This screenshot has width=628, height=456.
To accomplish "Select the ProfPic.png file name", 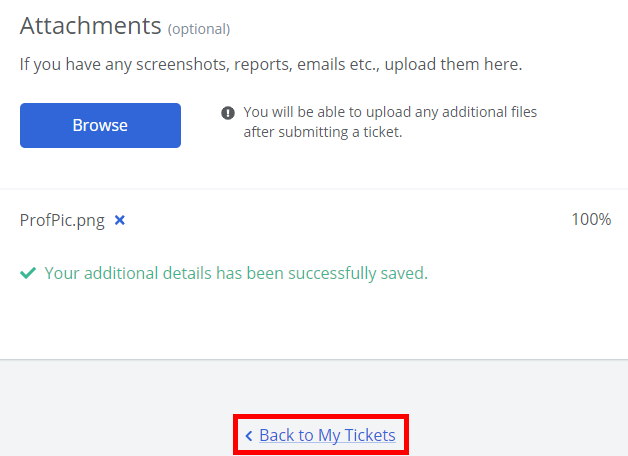I will pyautogui.click(x=62, y=220).
